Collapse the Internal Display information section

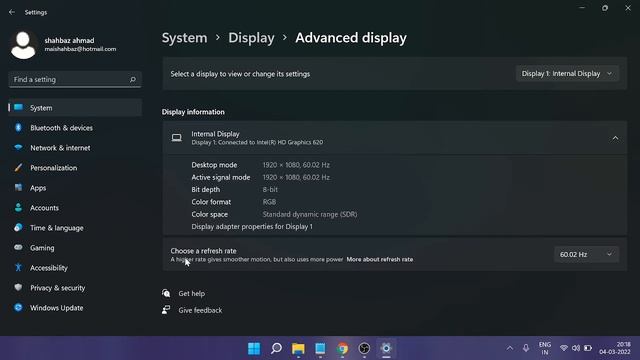[615, 138]
